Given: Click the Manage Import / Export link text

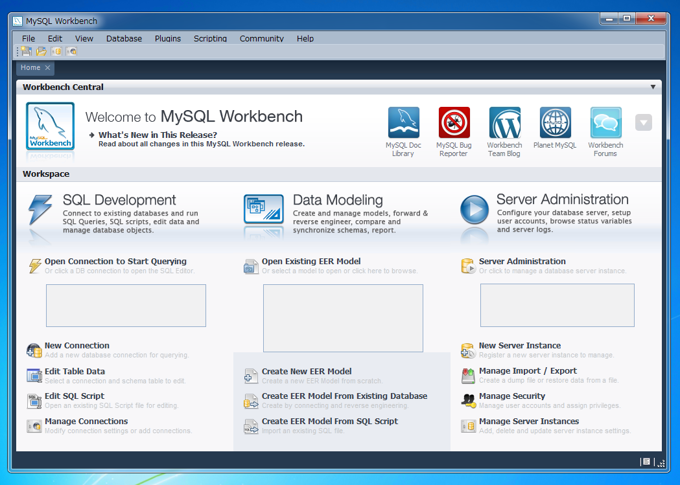Looking at the screenshot, I should [528, 371].
